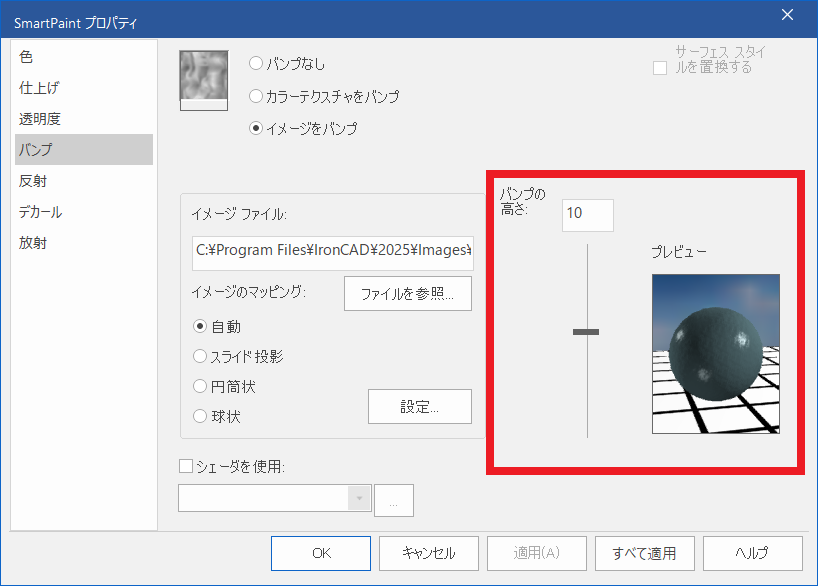Open the 仕上げ (Finish) settings page
The width and height of the screenshot is (818, 586).
pos(35,87)
